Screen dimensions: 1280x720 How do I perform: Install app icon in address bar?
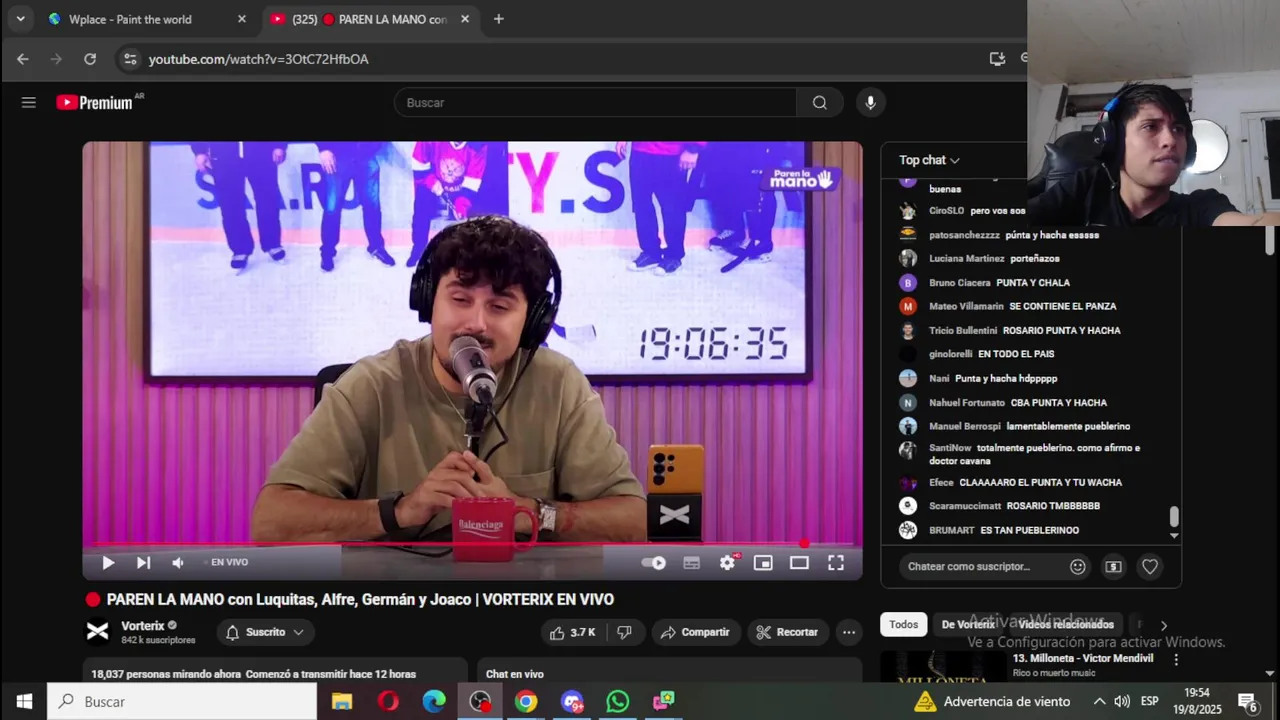pos(997,59)
